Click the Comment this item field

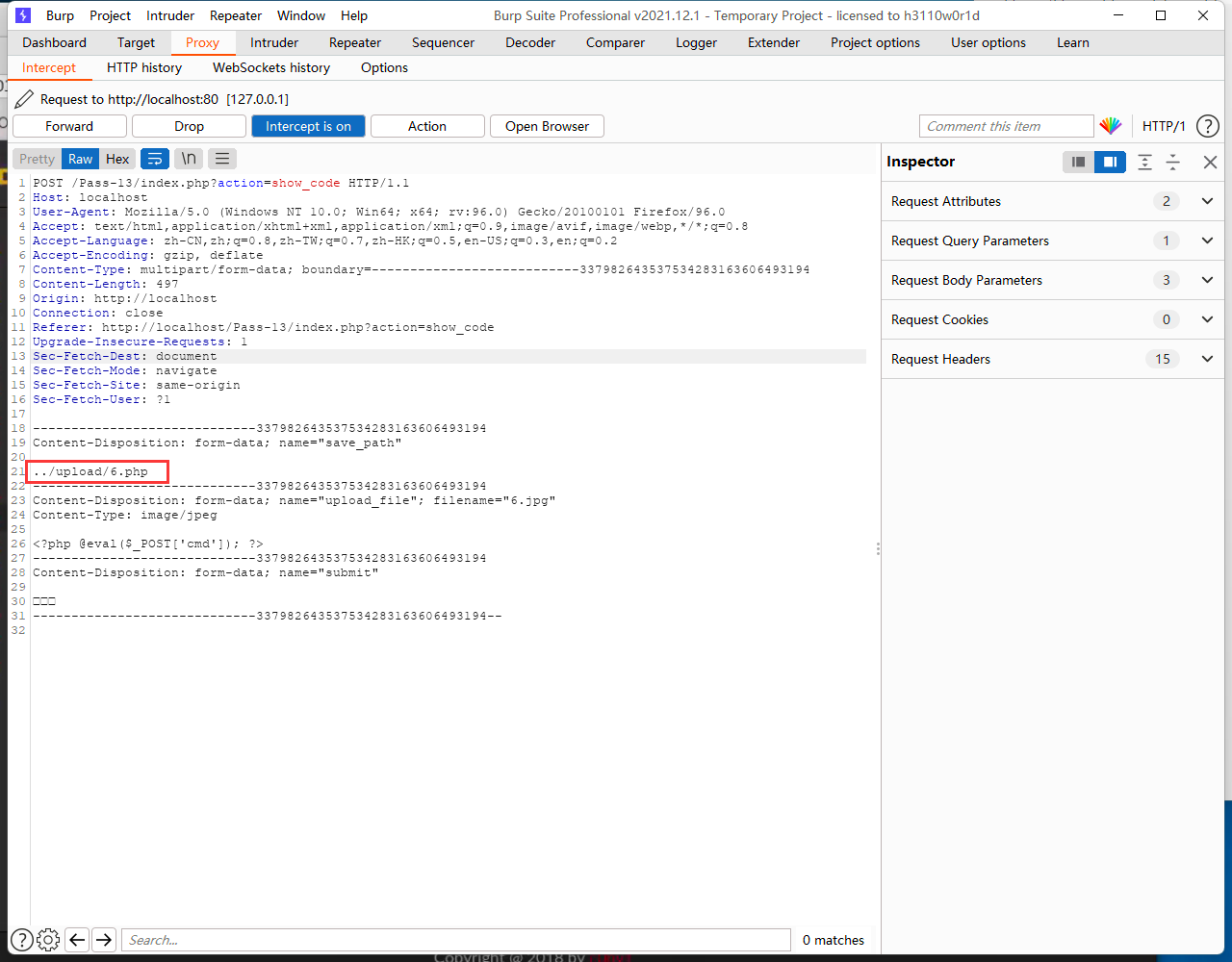[1007, 126]
